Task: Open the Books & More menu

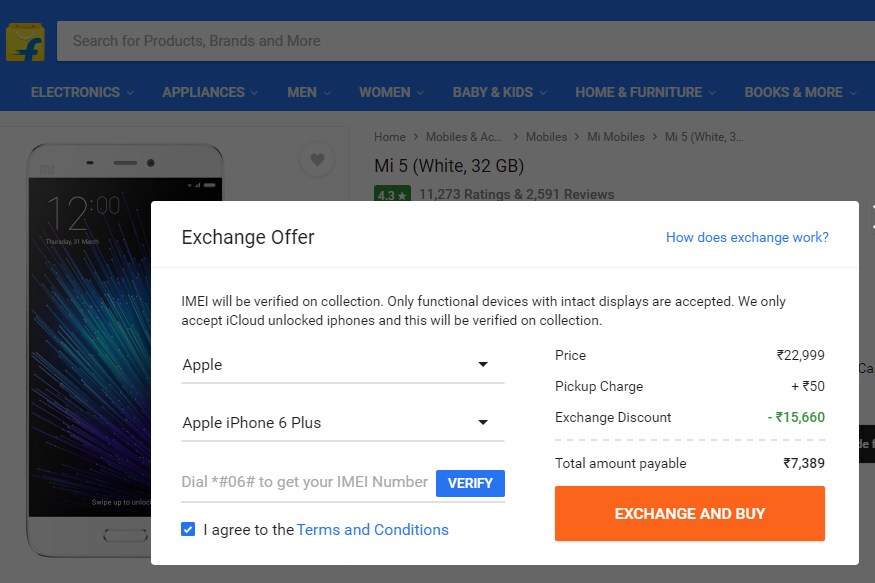Action: point(800,92)
